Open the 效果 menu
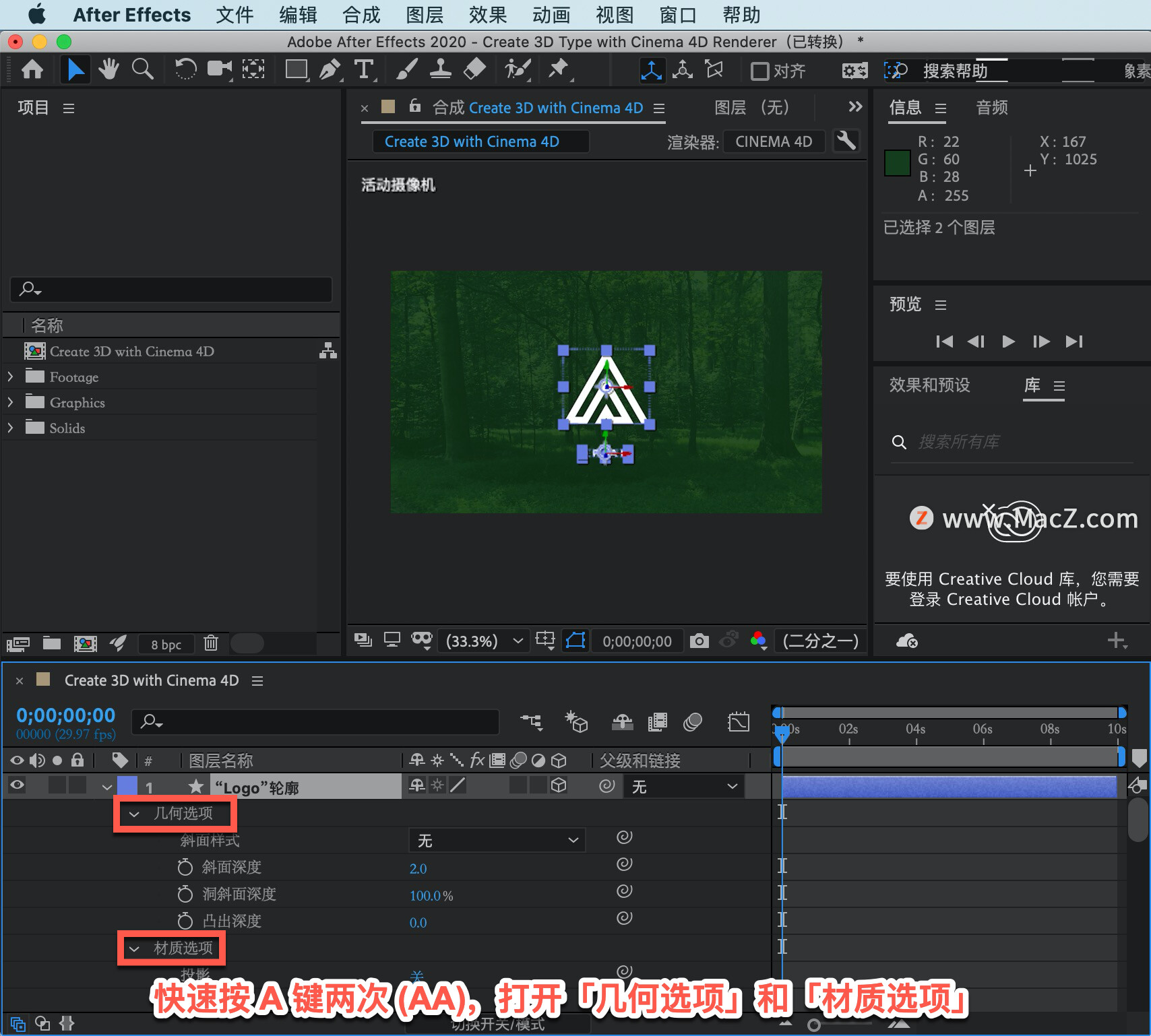 pos(487,15)
